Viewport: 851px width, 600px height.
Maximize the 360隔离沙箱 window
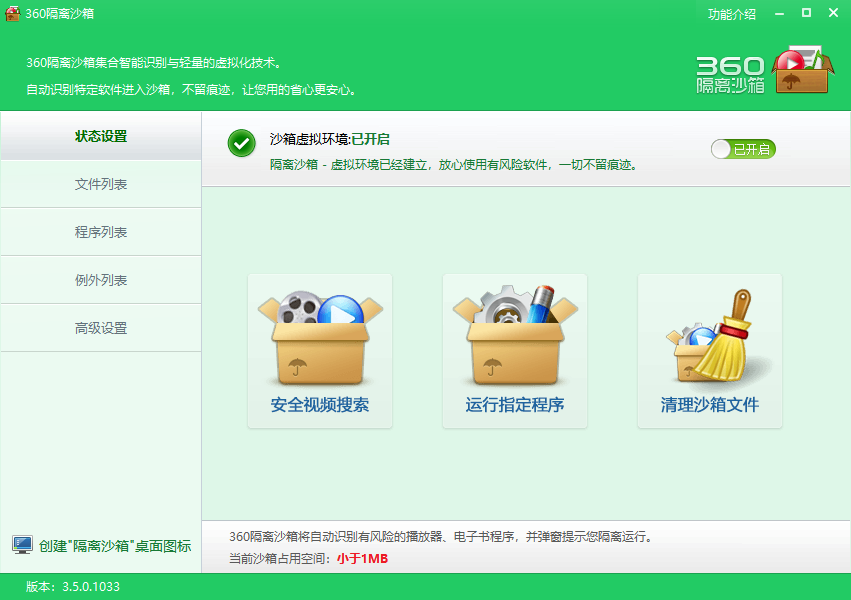(x=806, y=13)
